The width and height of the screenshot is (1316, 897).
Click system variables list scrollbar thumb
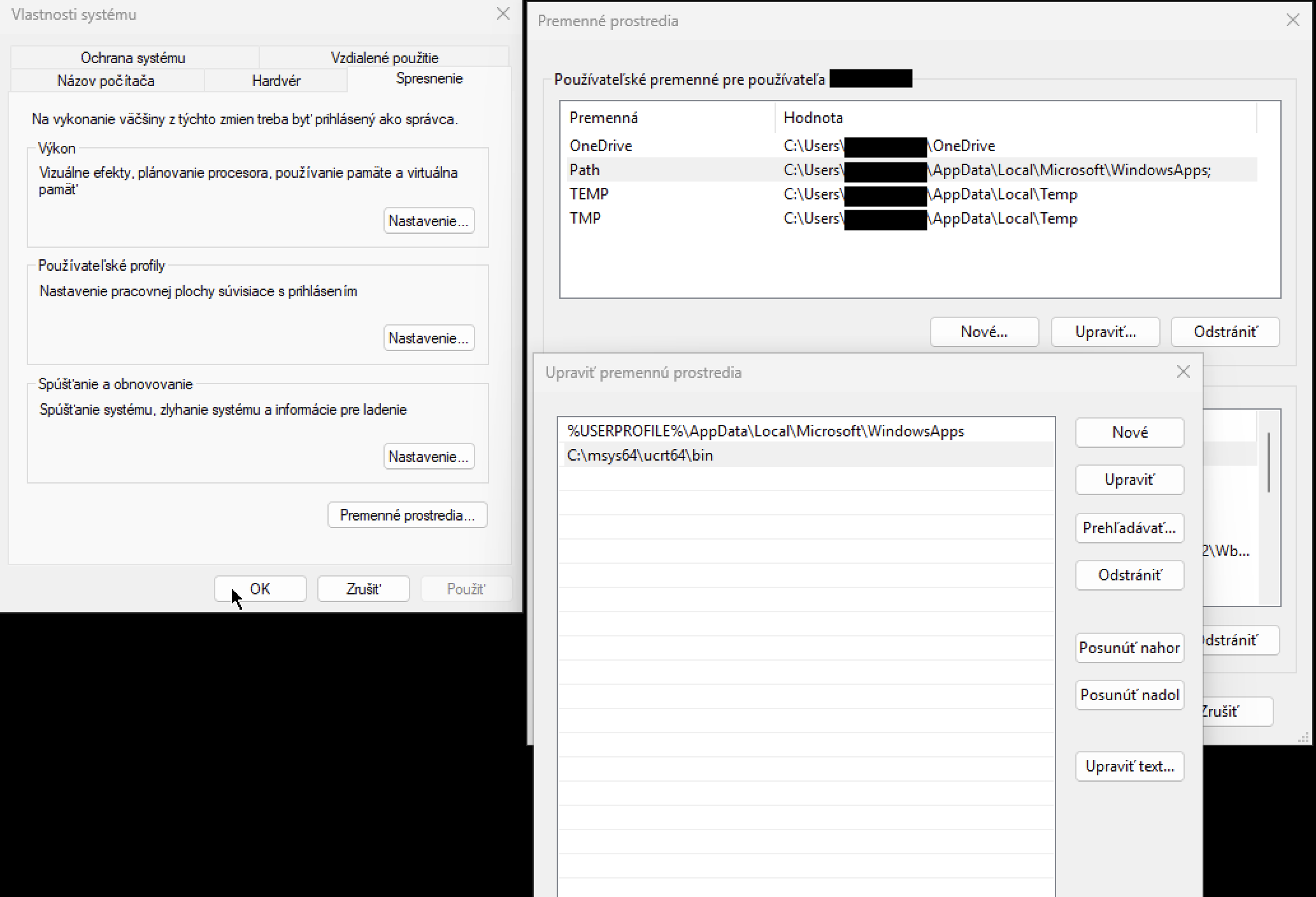tap(1269, 463)
